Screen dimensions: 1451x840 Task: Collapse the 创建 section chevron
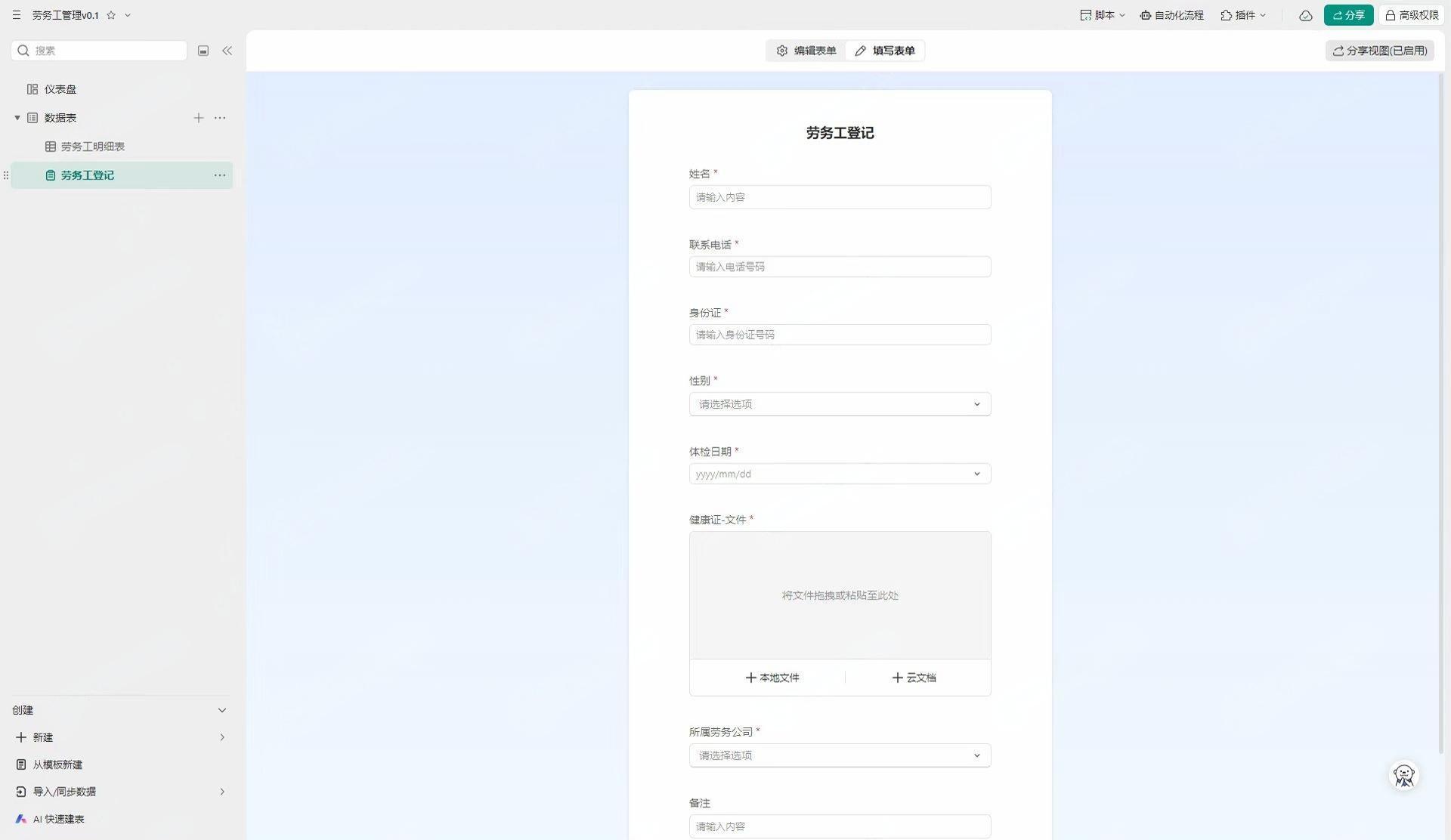pos(221,710)
